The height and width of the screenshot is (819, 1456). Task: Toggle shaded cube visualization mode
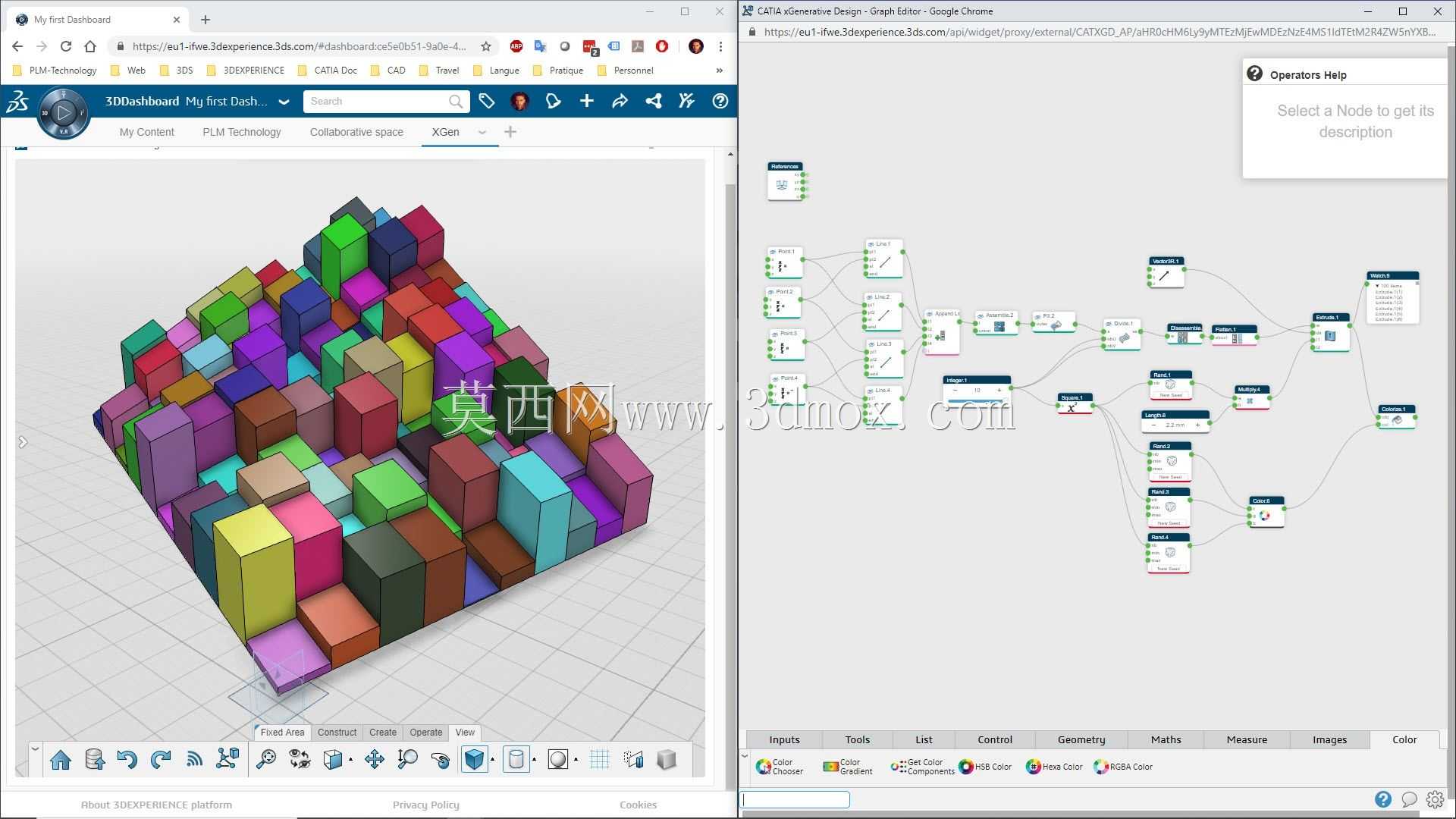pos(474,759)
